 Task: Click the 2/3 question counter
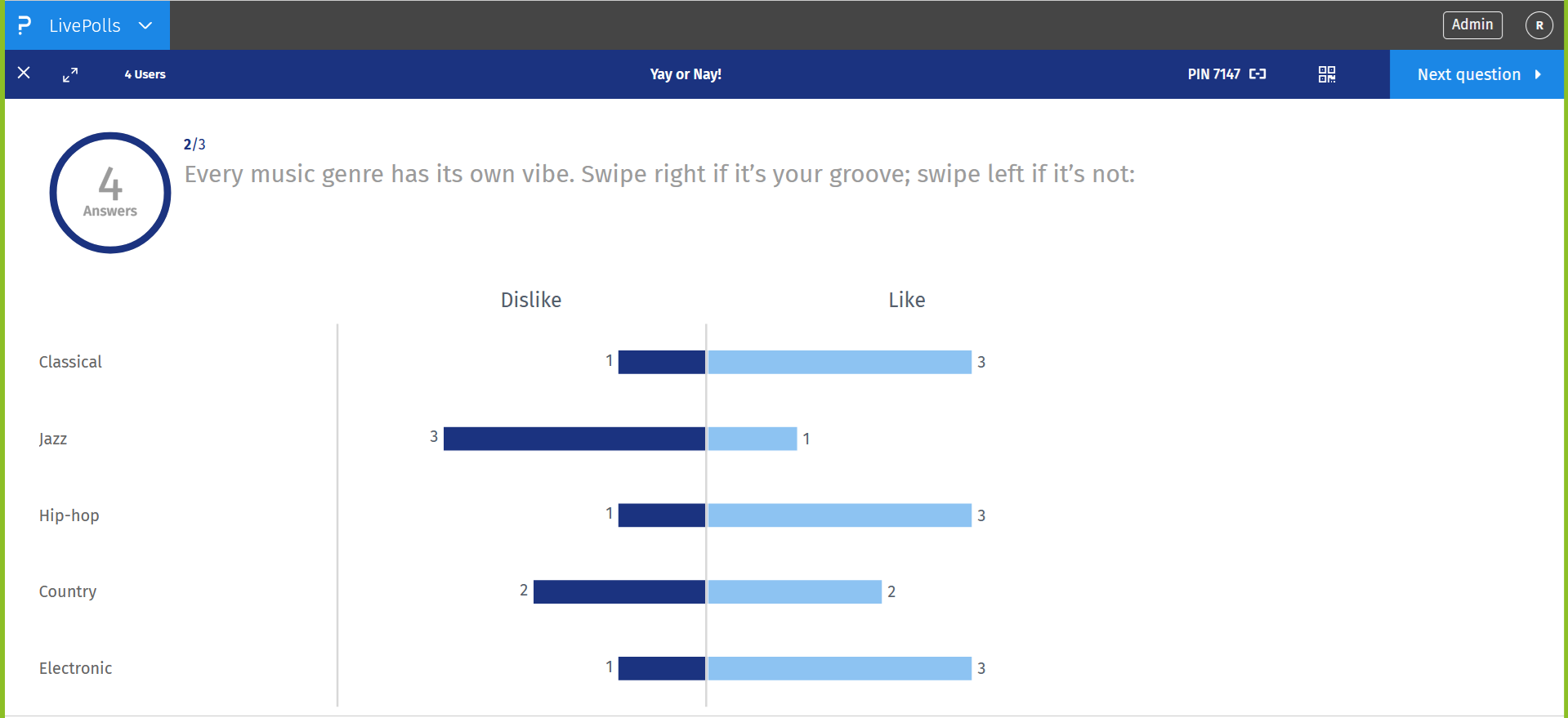(194, 144)
